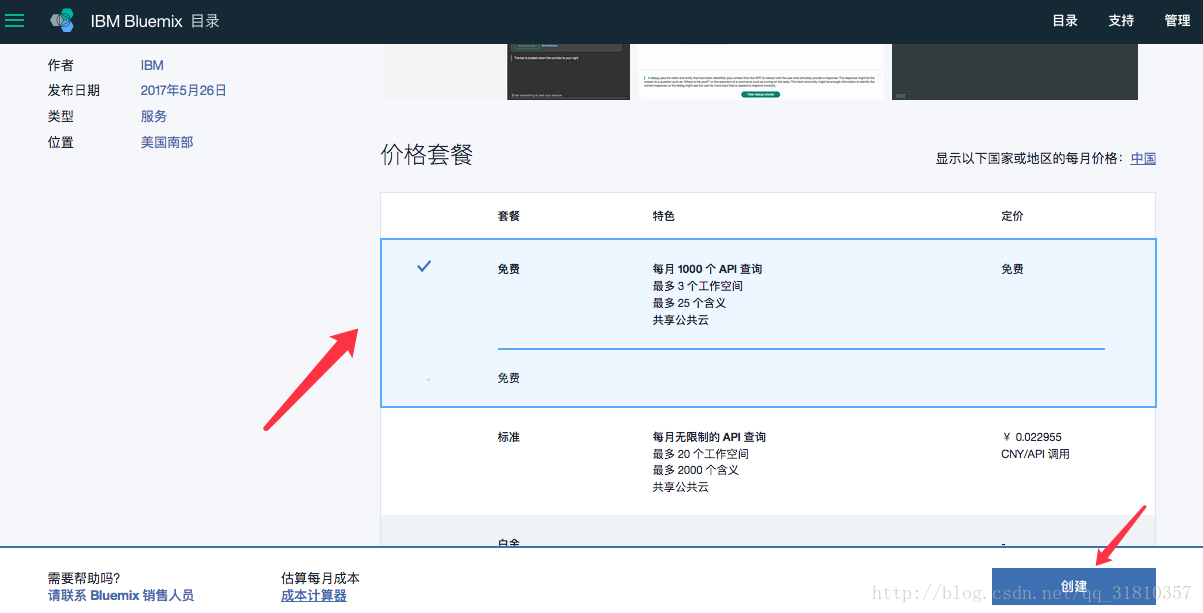Select the 标准 pricing plan row
1203x613 pixels.
point(768,461)
